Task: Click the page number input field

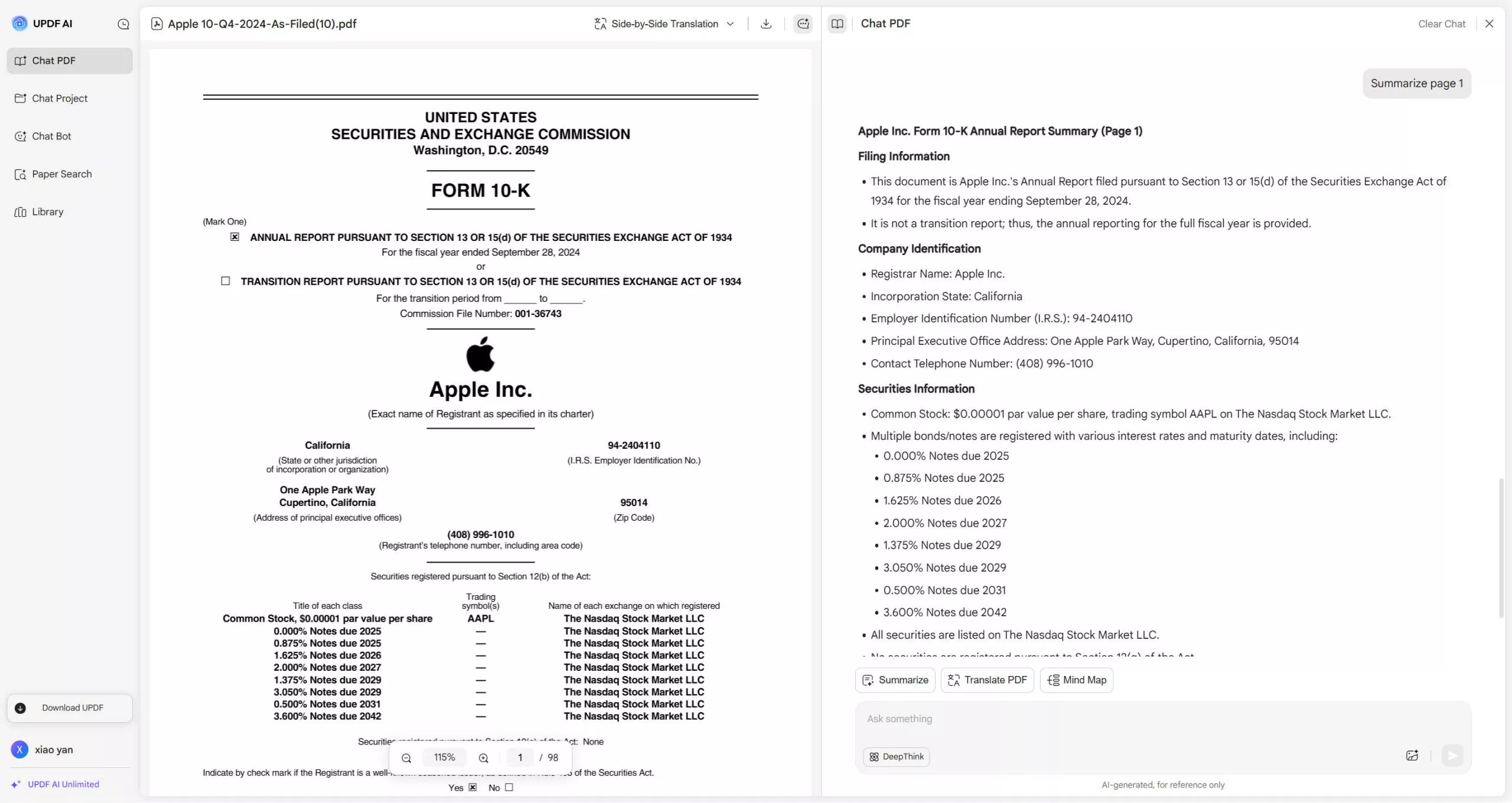Action: [520, 758]
